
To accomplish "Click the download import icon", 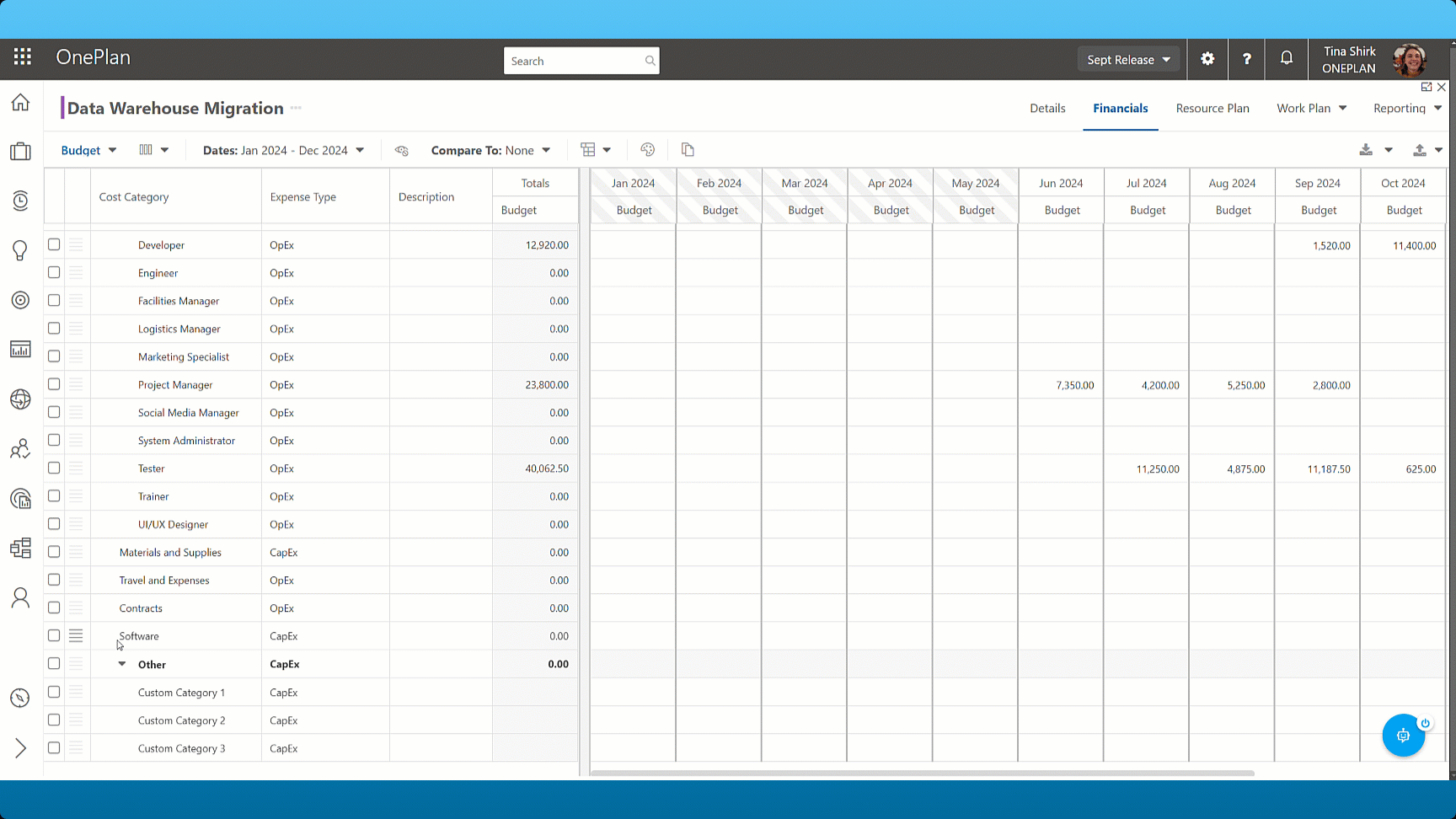I will [1366, 150].
